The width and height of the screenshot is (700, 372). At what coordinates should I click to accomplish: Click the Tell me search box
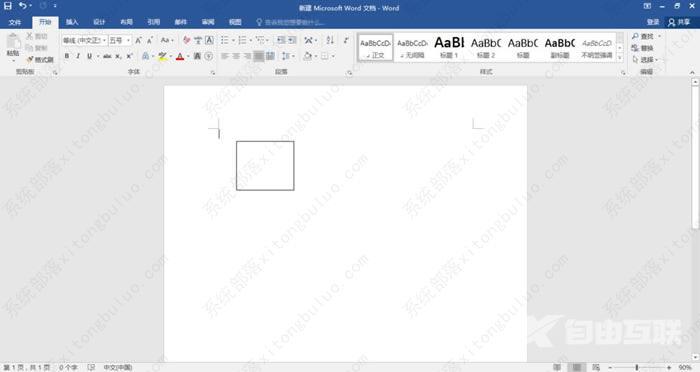coord(290,22)
